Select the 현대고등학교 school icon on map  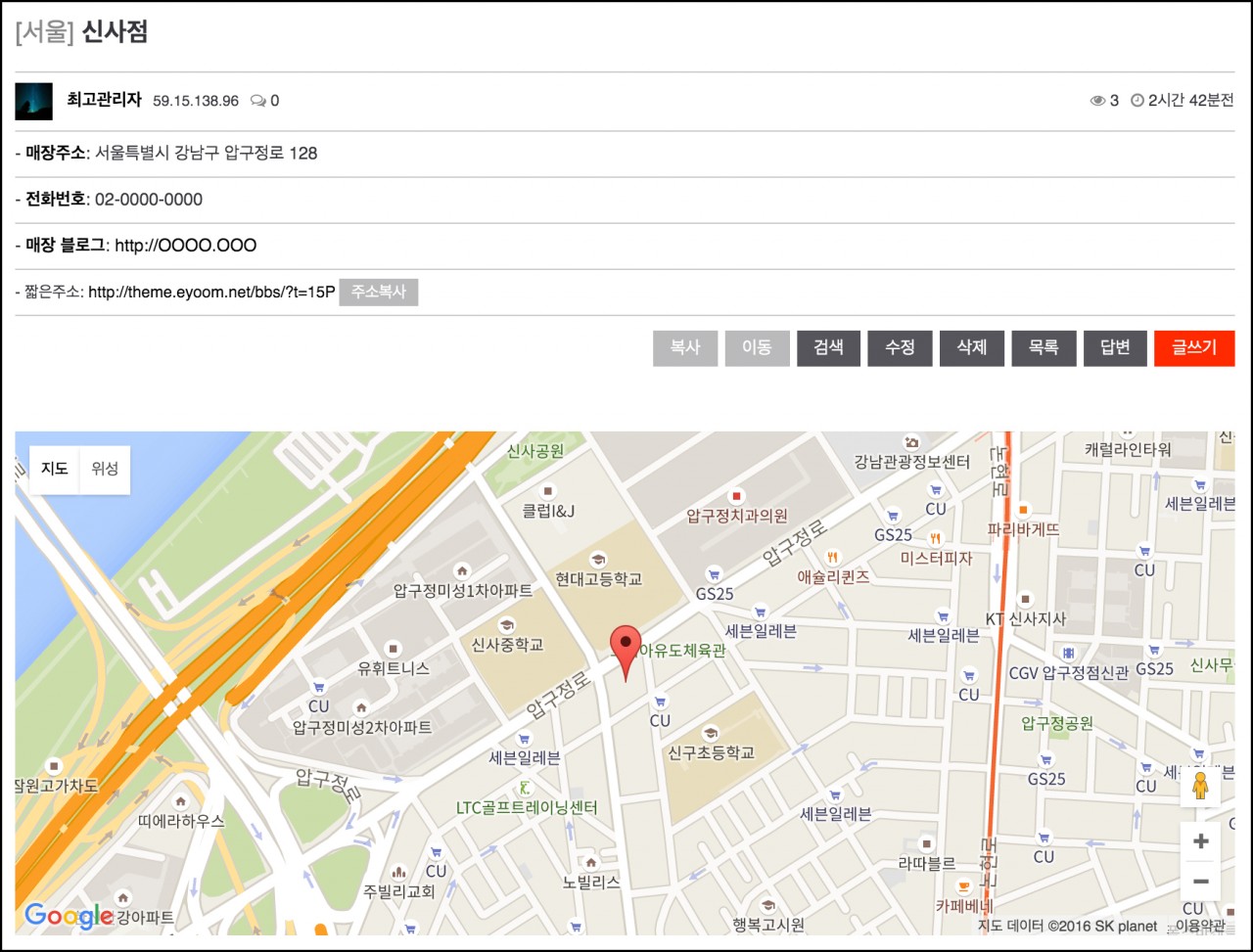[x=597, y=560]
